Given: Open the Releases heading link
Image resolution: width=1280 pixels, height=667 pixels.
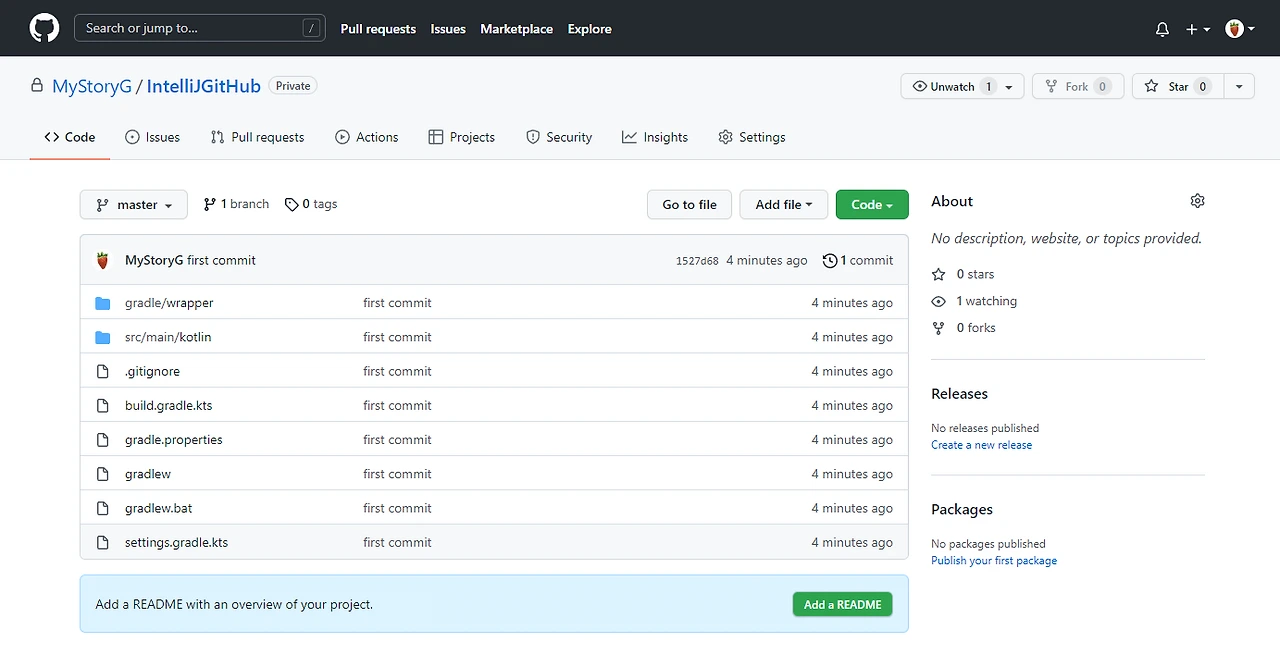Looking at the screenshot, I should (x=959, y=394).
